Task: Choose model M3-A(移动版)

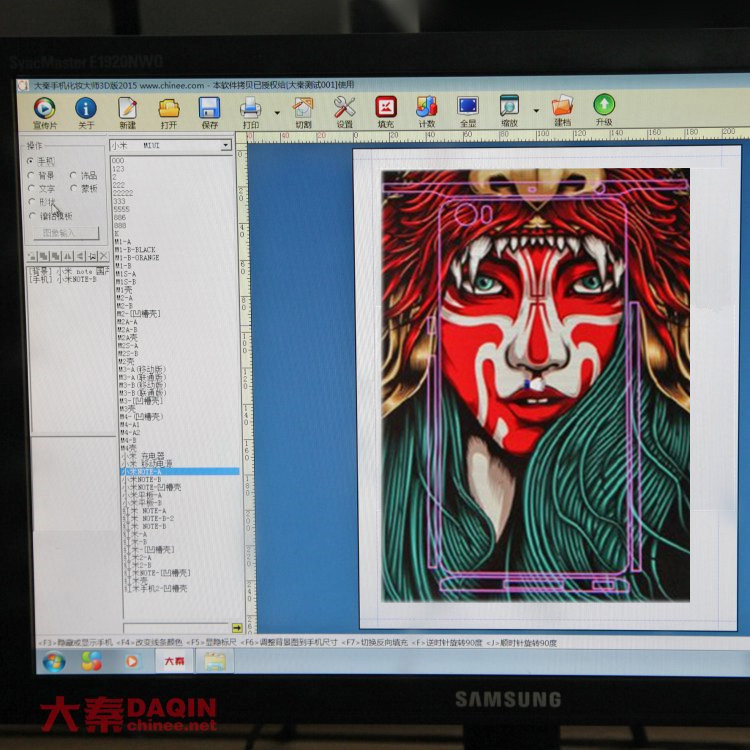Action: tap(142, 369)
